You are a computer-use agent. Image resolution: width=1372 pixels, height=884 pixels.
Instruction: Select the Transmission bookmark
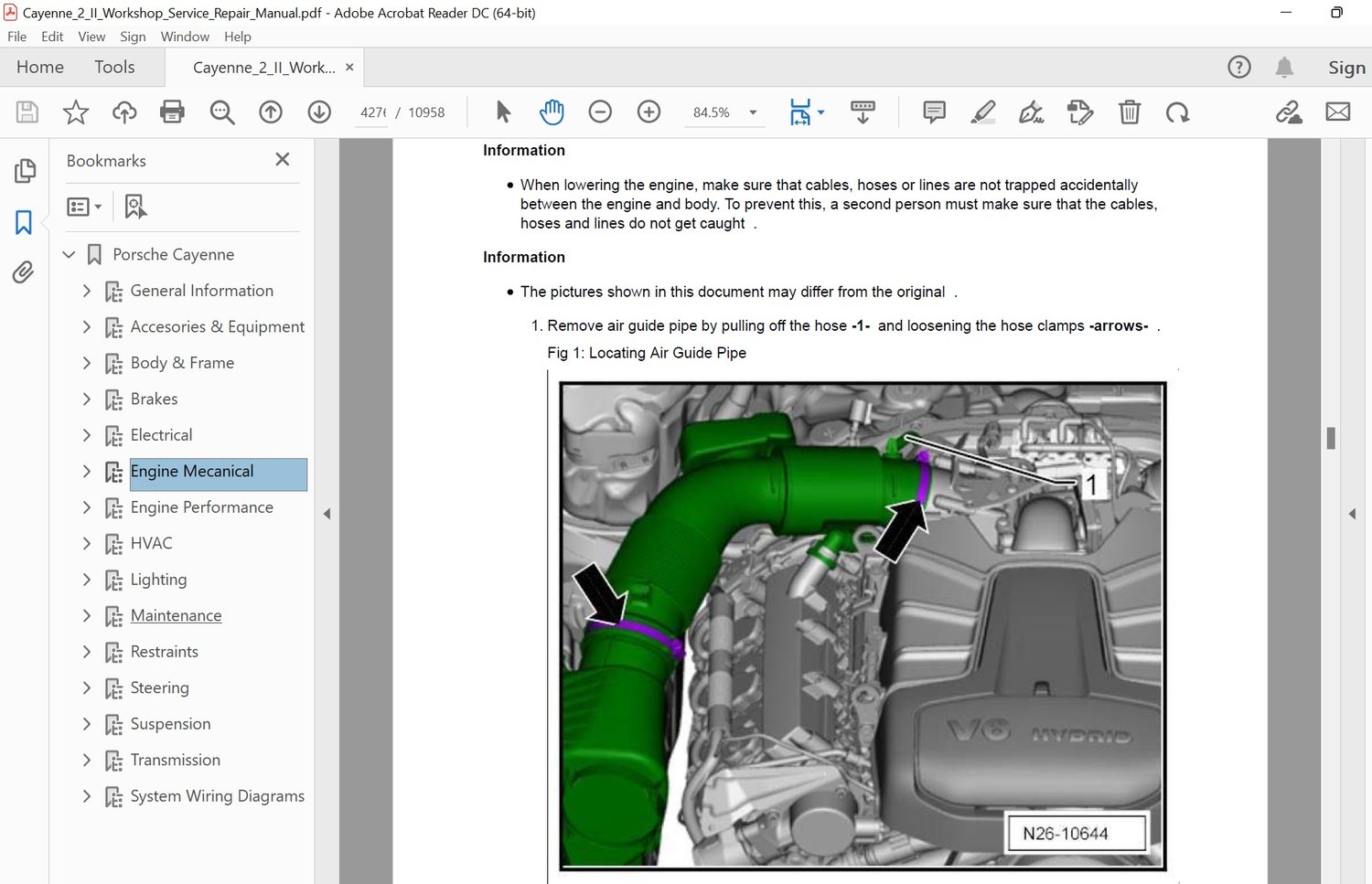click(x=175, y=760)
